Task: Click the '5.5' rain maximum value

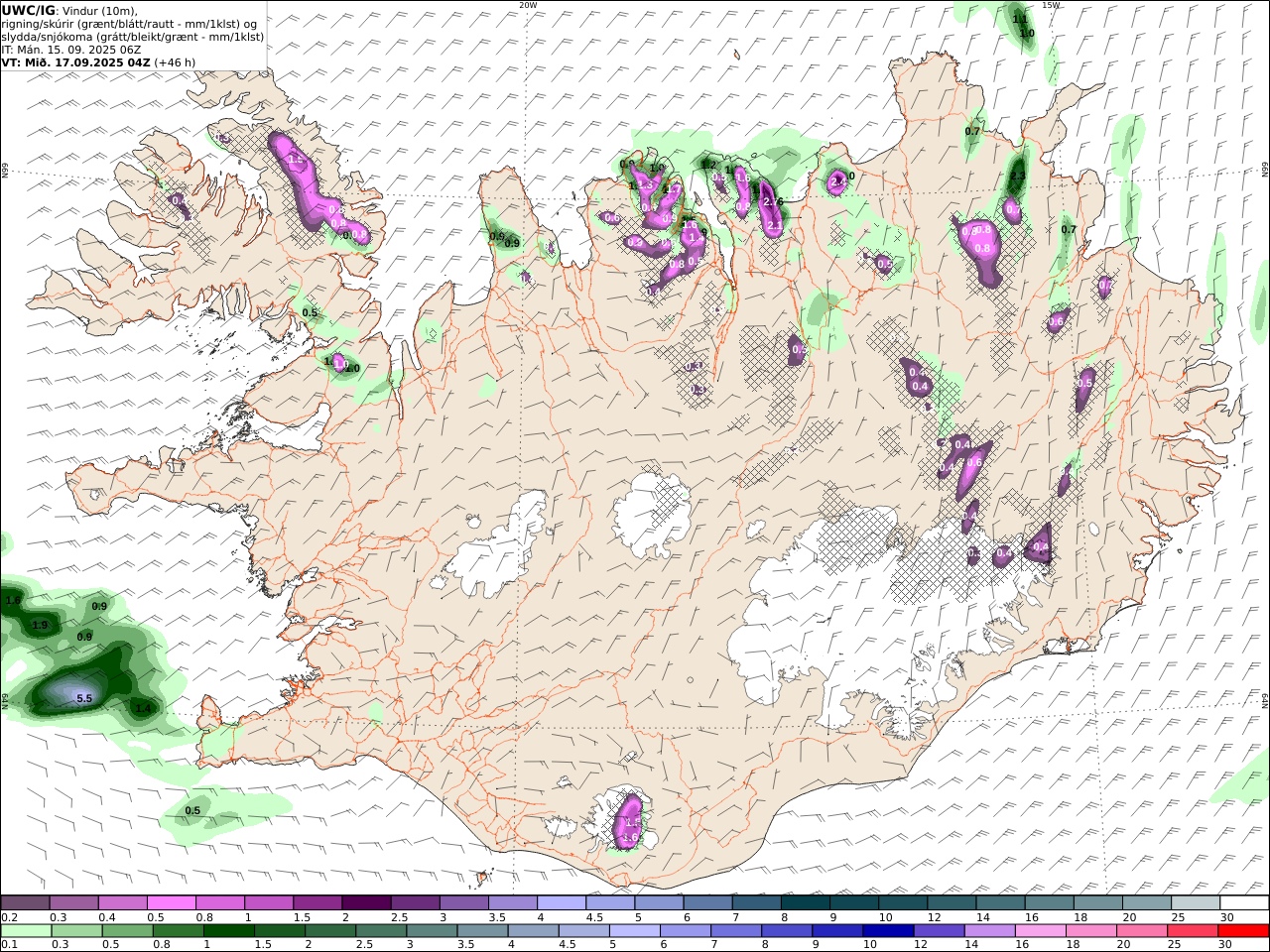Action: click(84, 699)
